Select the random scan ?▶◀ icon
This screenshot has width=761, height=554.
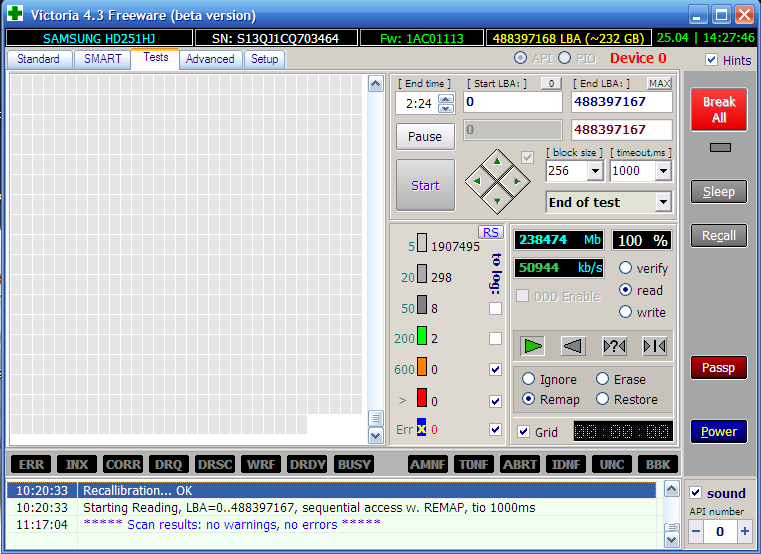tap(614, 346)
